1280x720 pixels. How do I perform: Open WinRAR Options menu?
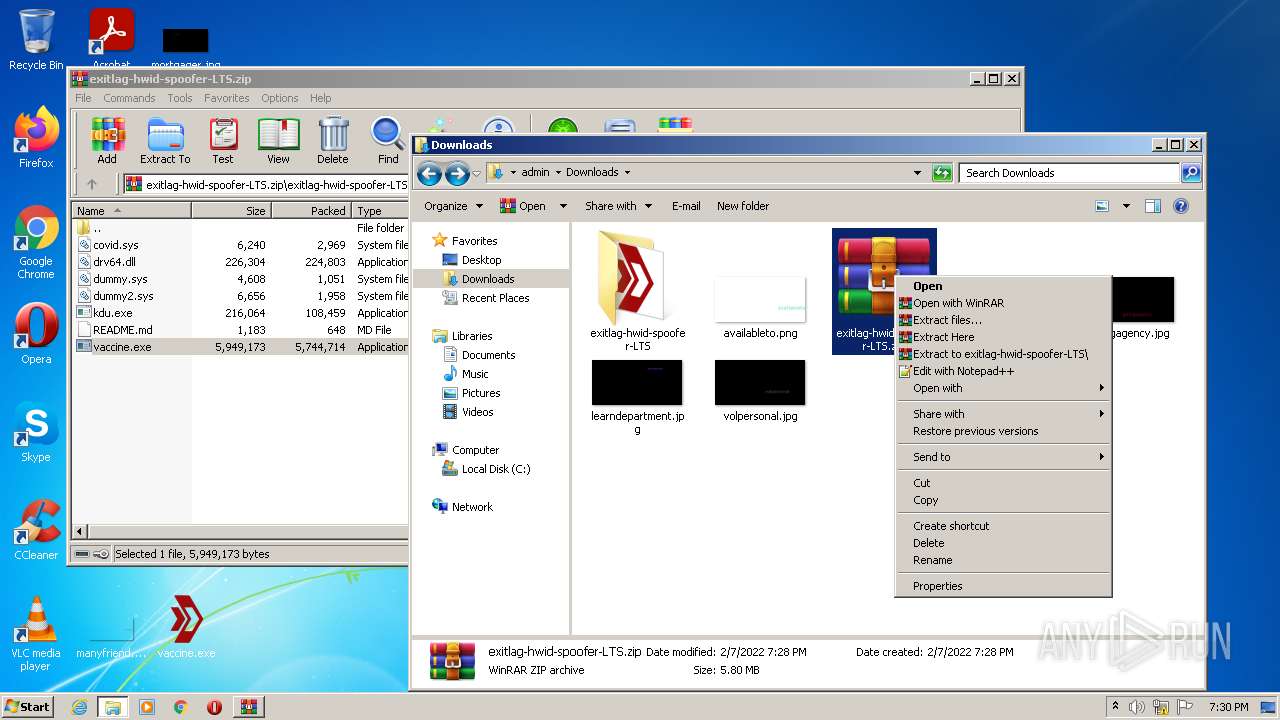tap(280, 98)
